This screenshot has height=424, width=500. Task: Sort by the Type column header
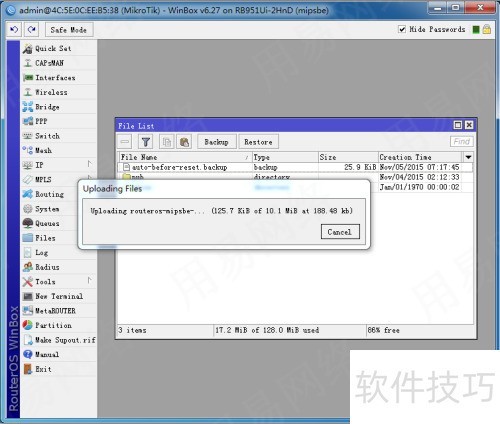pos(285,157)
